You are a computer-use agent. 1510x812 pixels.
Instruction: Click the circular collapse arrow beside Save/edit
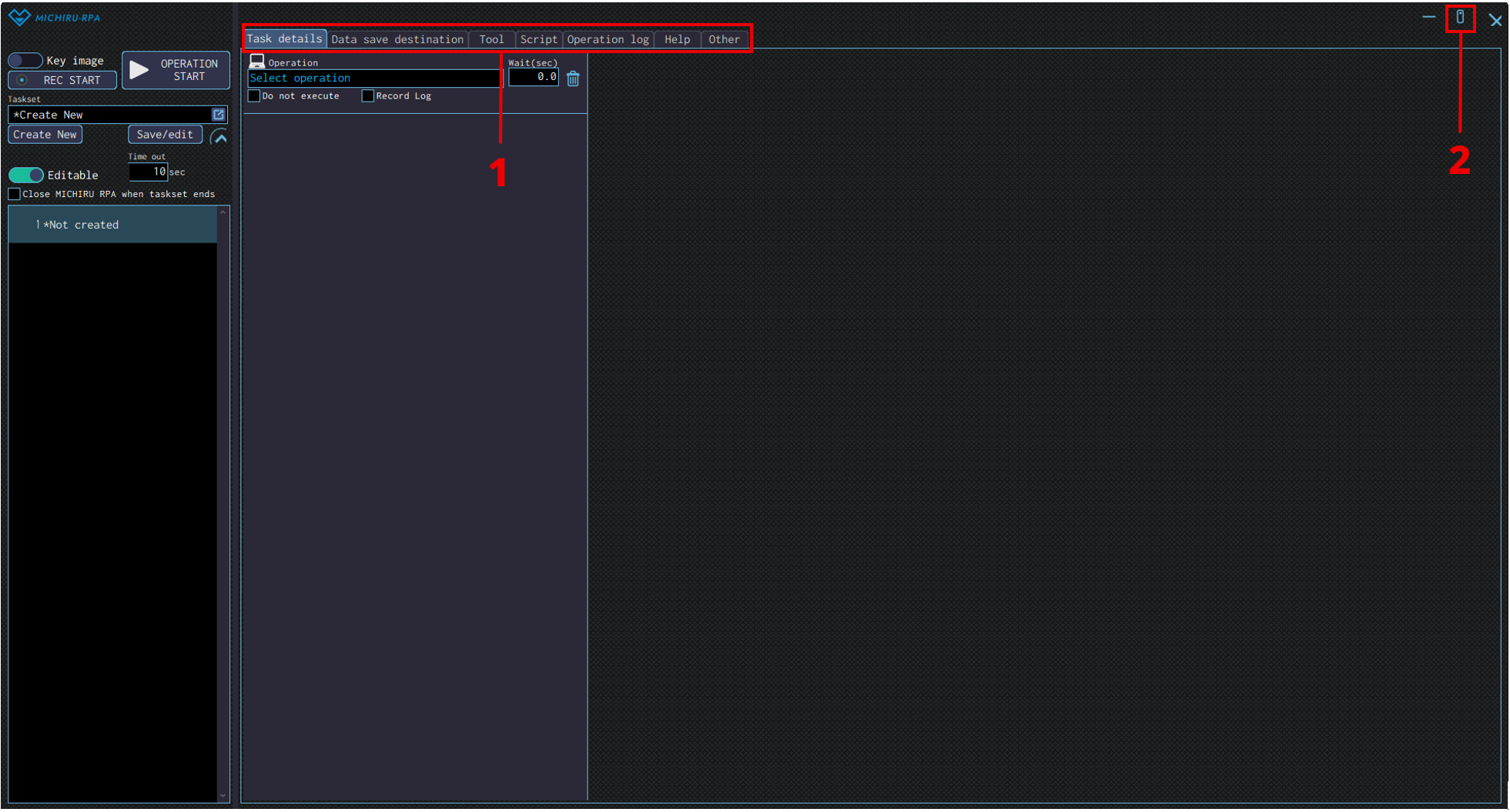[x=219, y=137]
